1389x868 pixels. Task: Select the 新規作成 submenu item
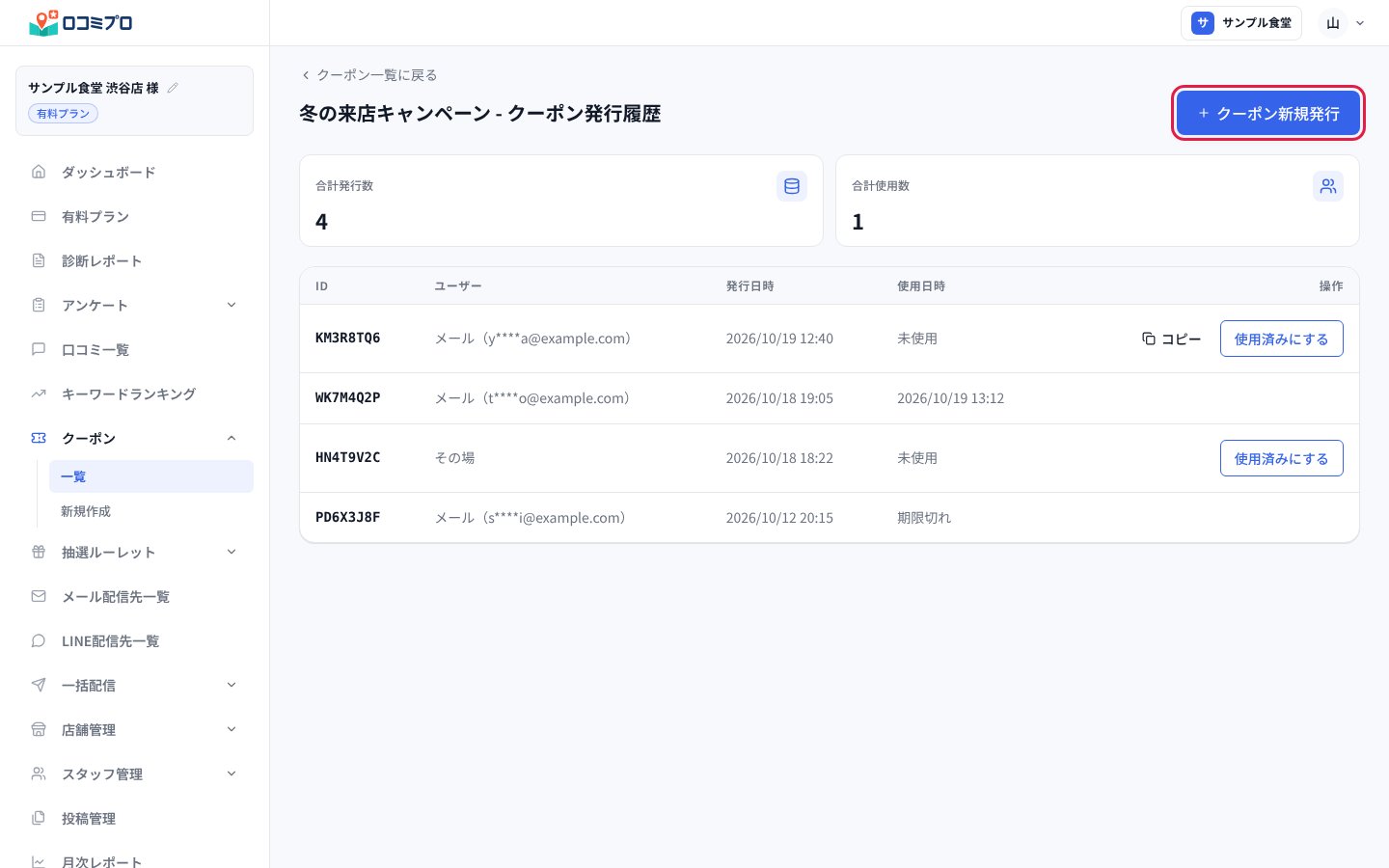pyautogui.click(x=151, y=511)
